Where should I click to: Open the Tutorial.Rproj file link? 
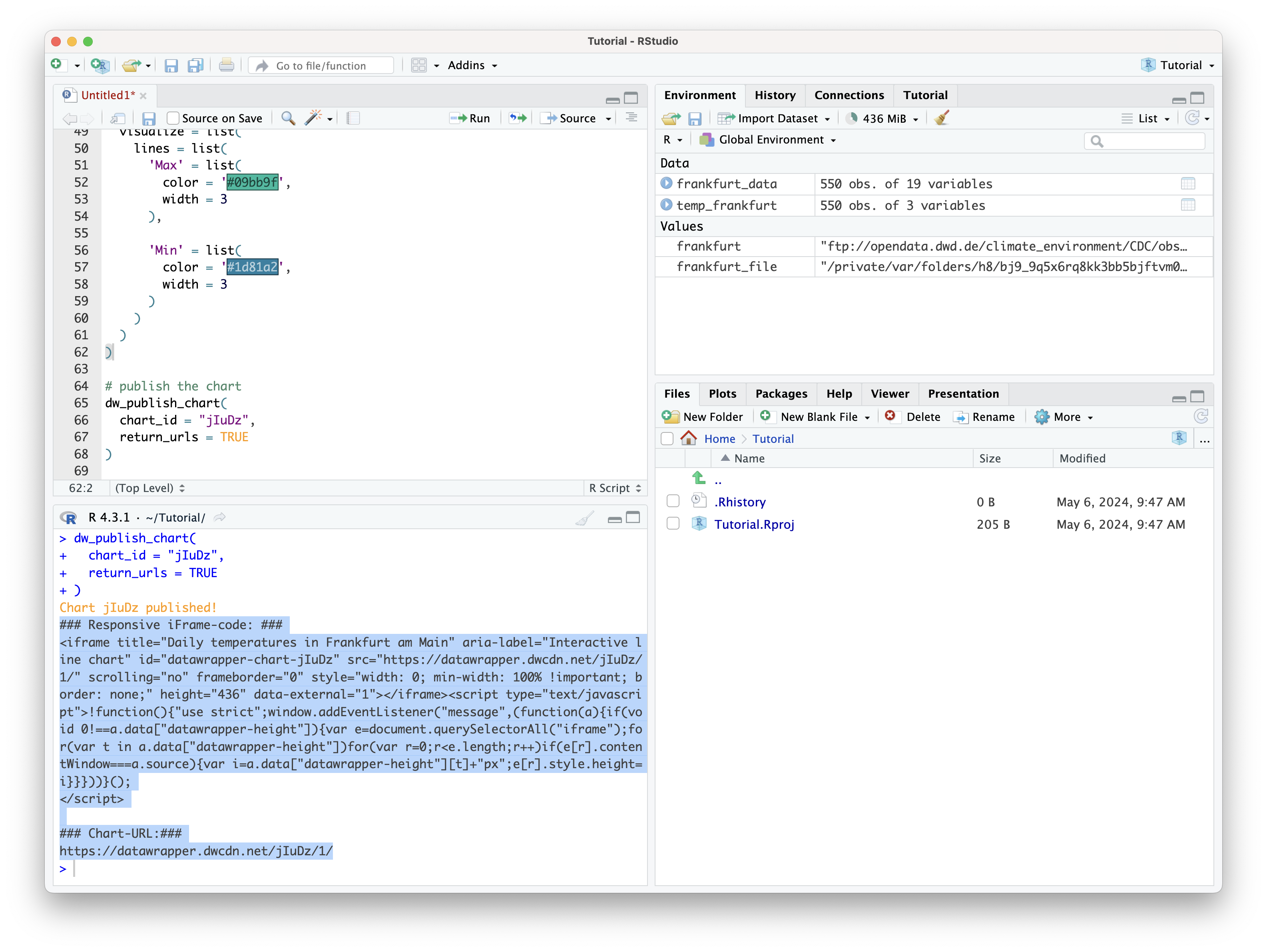(x=754, y=524)
